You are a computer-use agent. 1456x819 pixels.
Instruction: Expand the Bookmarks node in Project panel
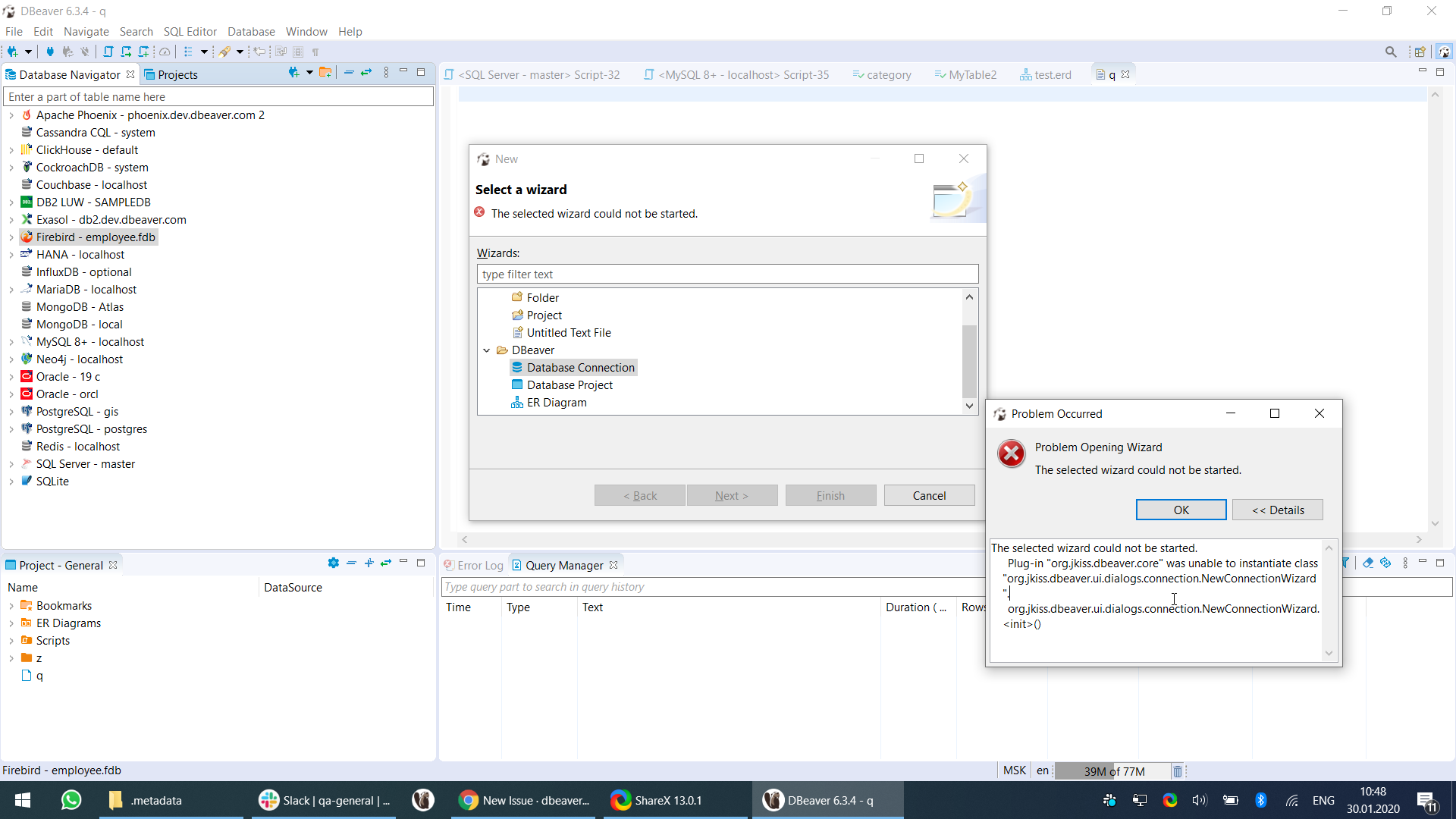pos(11,605)
